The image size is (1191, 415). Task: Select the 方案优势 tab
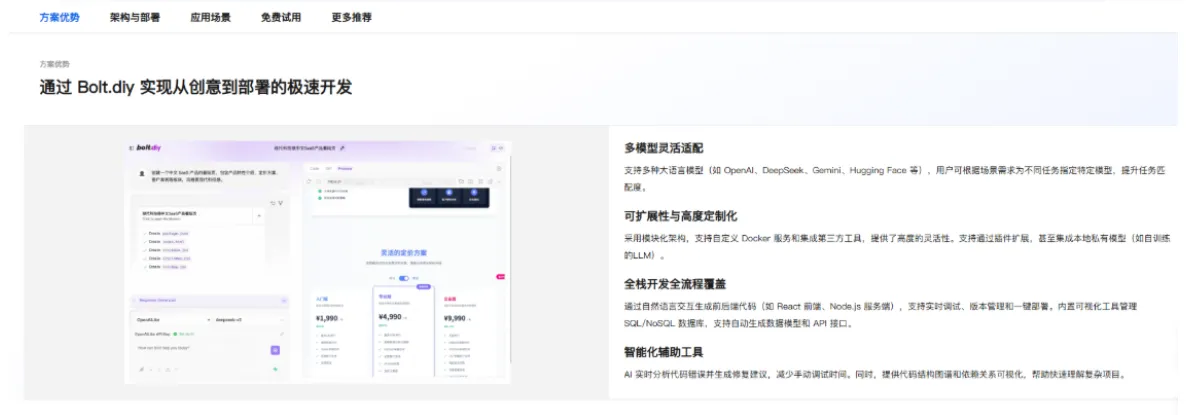59,17
